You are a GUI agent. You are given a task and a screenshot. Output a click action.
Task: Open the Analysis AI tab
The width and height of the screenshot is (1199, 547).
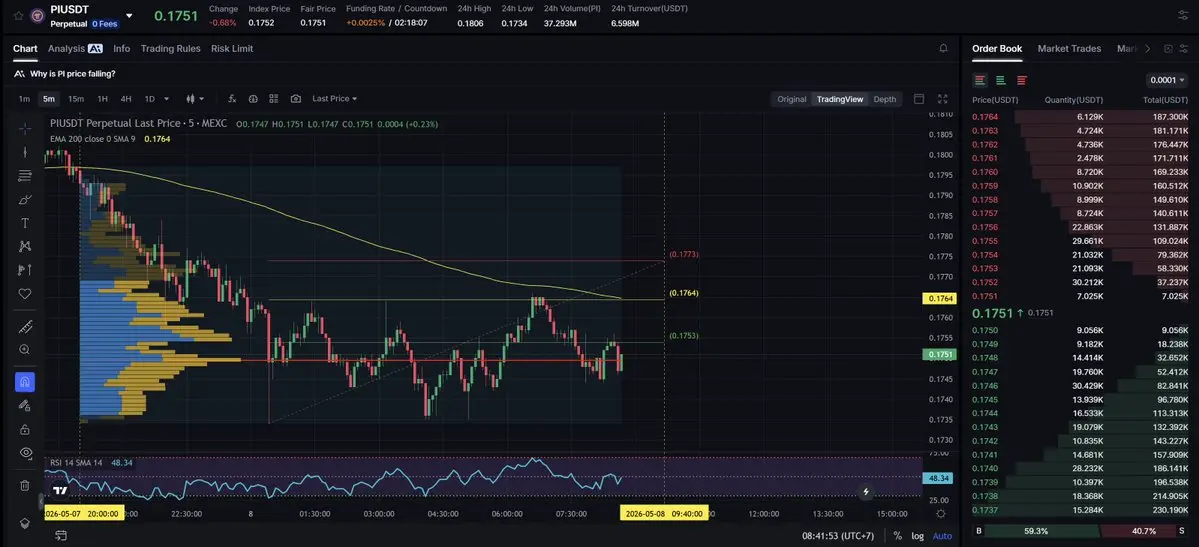tap(75, 48)
